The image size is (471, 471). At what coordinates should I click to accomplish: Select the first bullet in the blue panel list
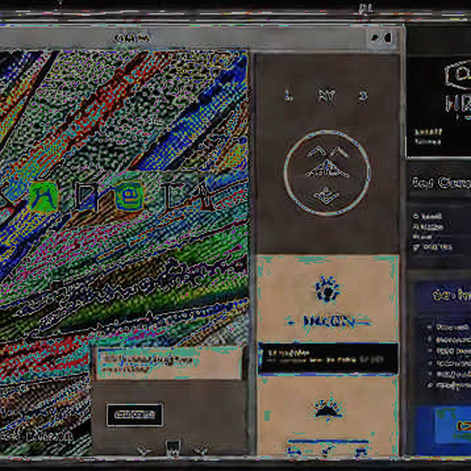[x=449, y=327]
